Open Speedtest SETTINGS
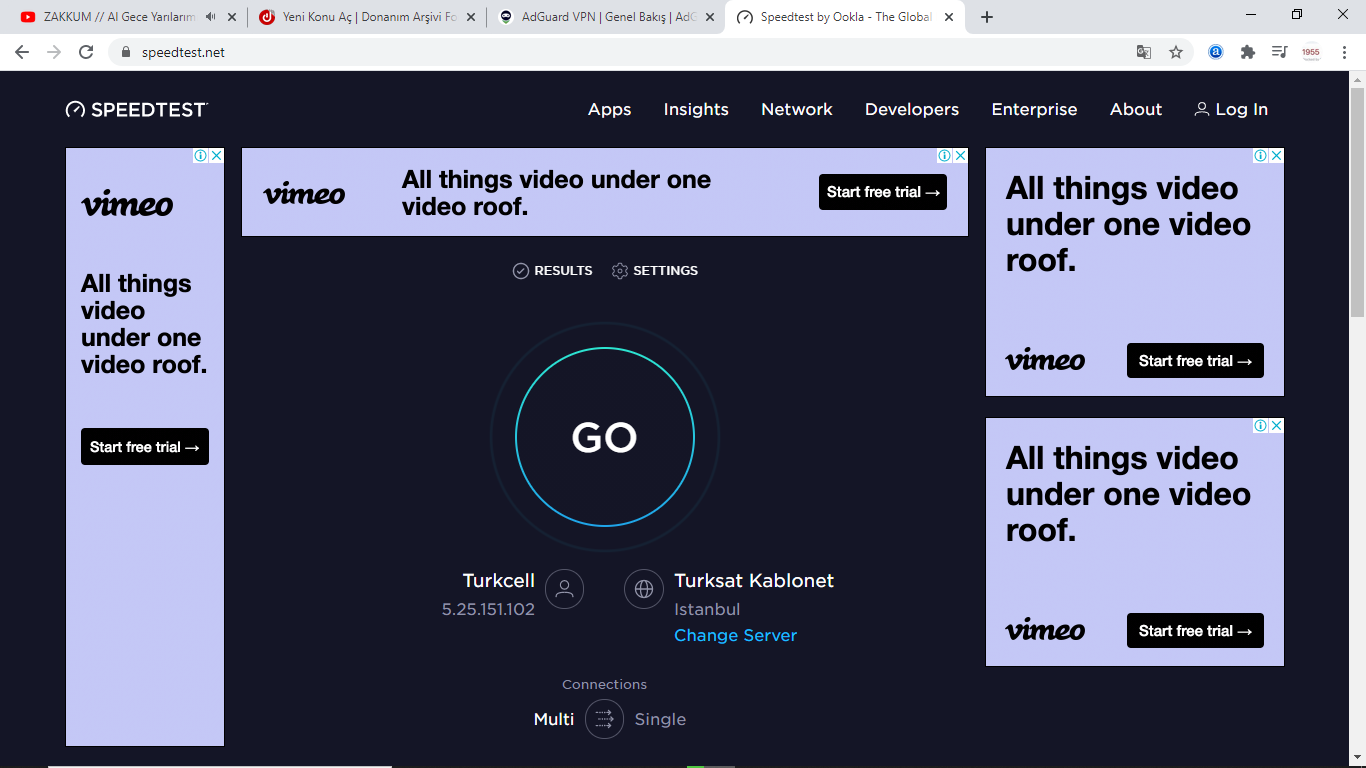Screen dimensions: 1366x768 click(x=655, y=271)
